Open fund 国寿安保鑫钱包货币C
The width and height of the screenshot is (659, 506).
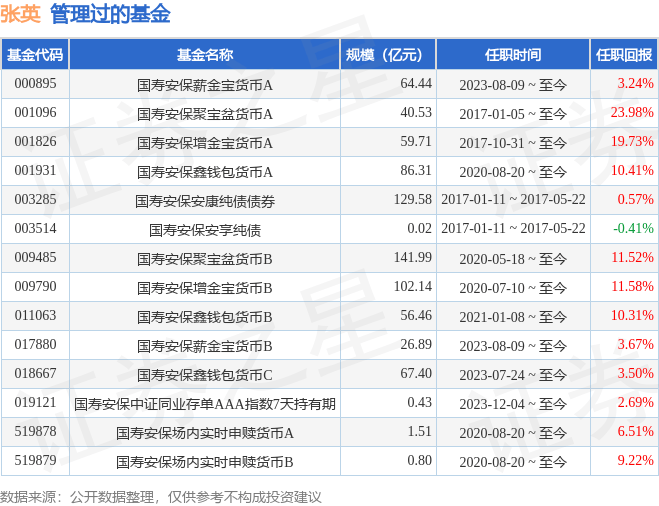click(x=204, y=375)
